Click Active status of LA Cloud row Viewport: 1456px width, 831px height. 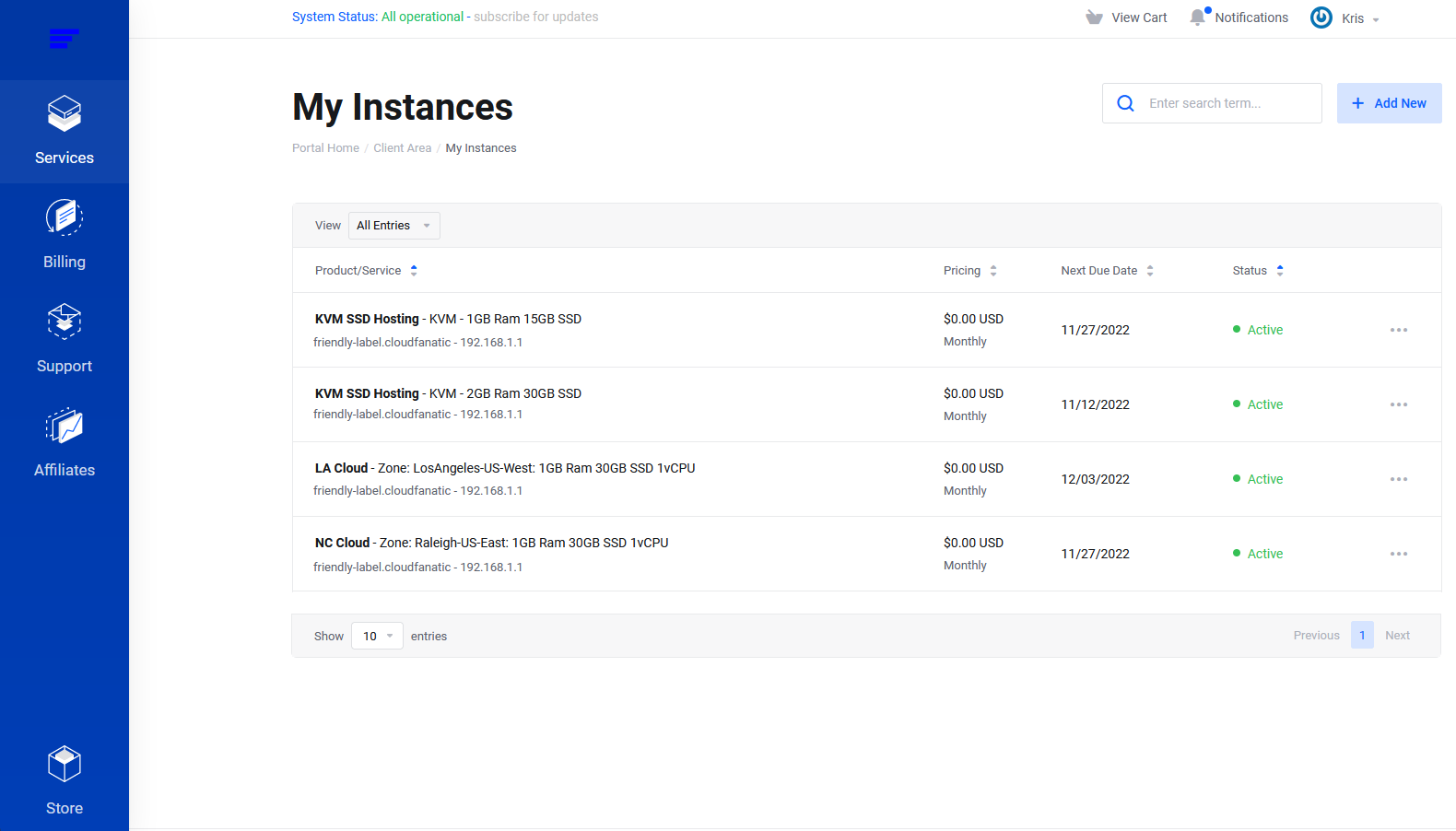(1258, 479)
